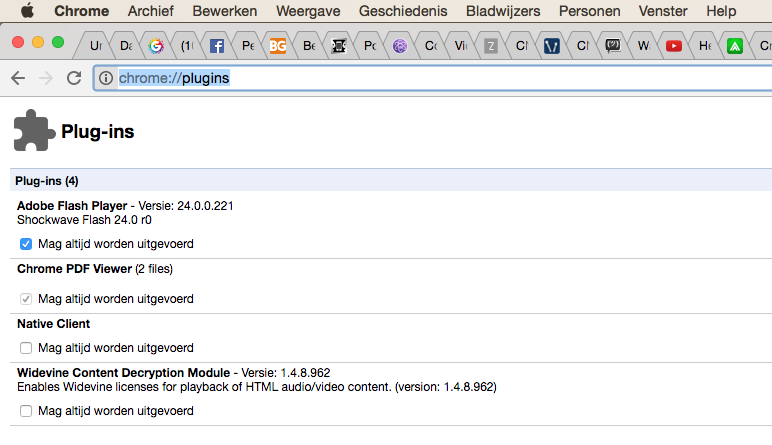Image resolution: width=772 pixels, height=445 pixels.
Task: Click the Shockwave Flash 24.0 r0 text
Action: click(x=84, y=220)
